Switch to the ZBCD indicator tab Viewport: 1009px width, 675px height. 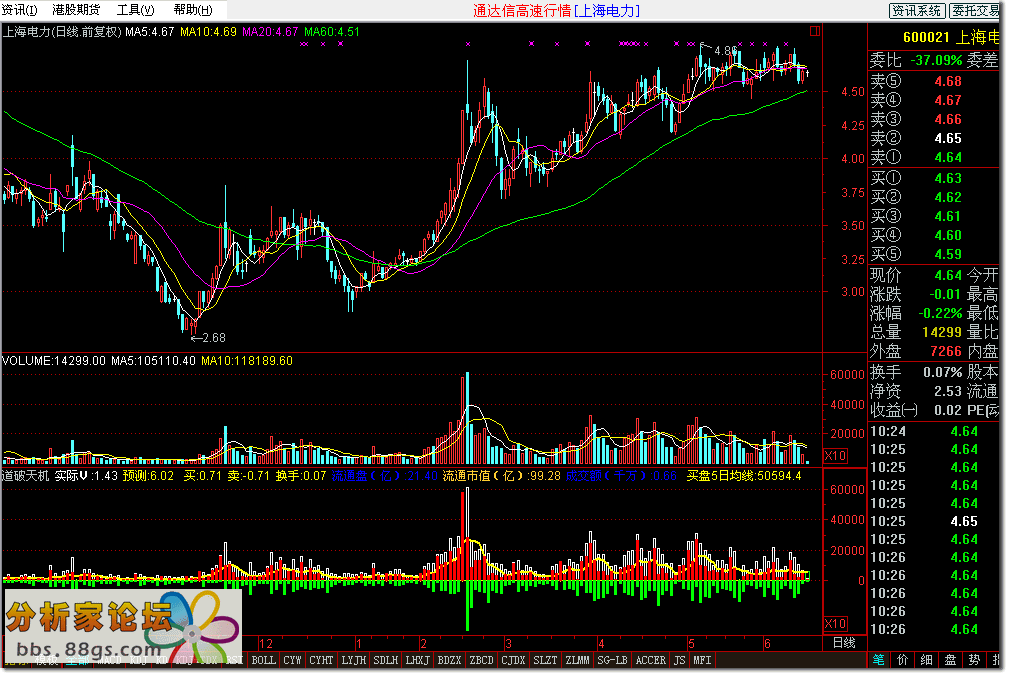(x=481, y=660)
